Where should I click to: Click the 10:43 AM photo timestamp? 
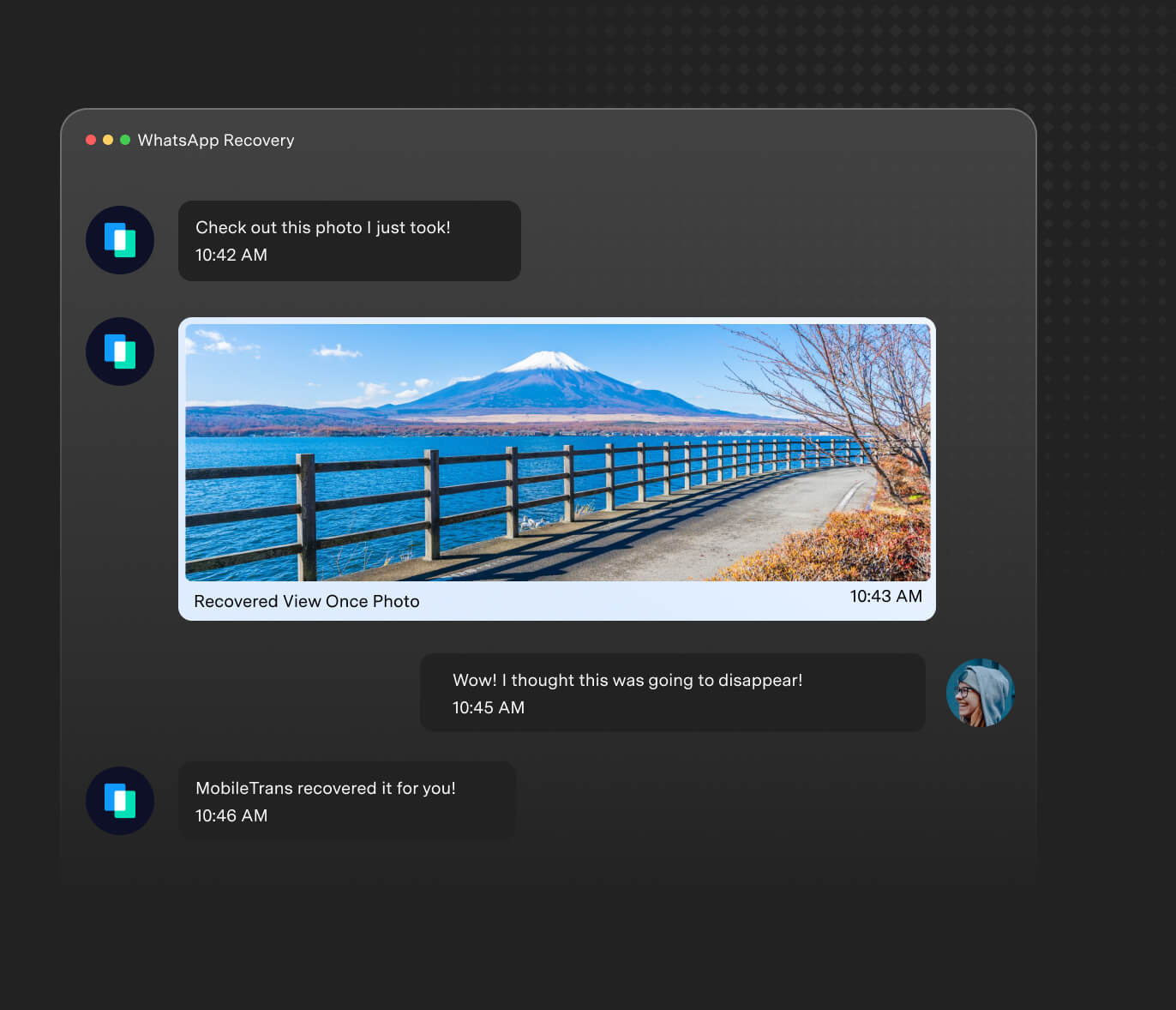[885, 596]
